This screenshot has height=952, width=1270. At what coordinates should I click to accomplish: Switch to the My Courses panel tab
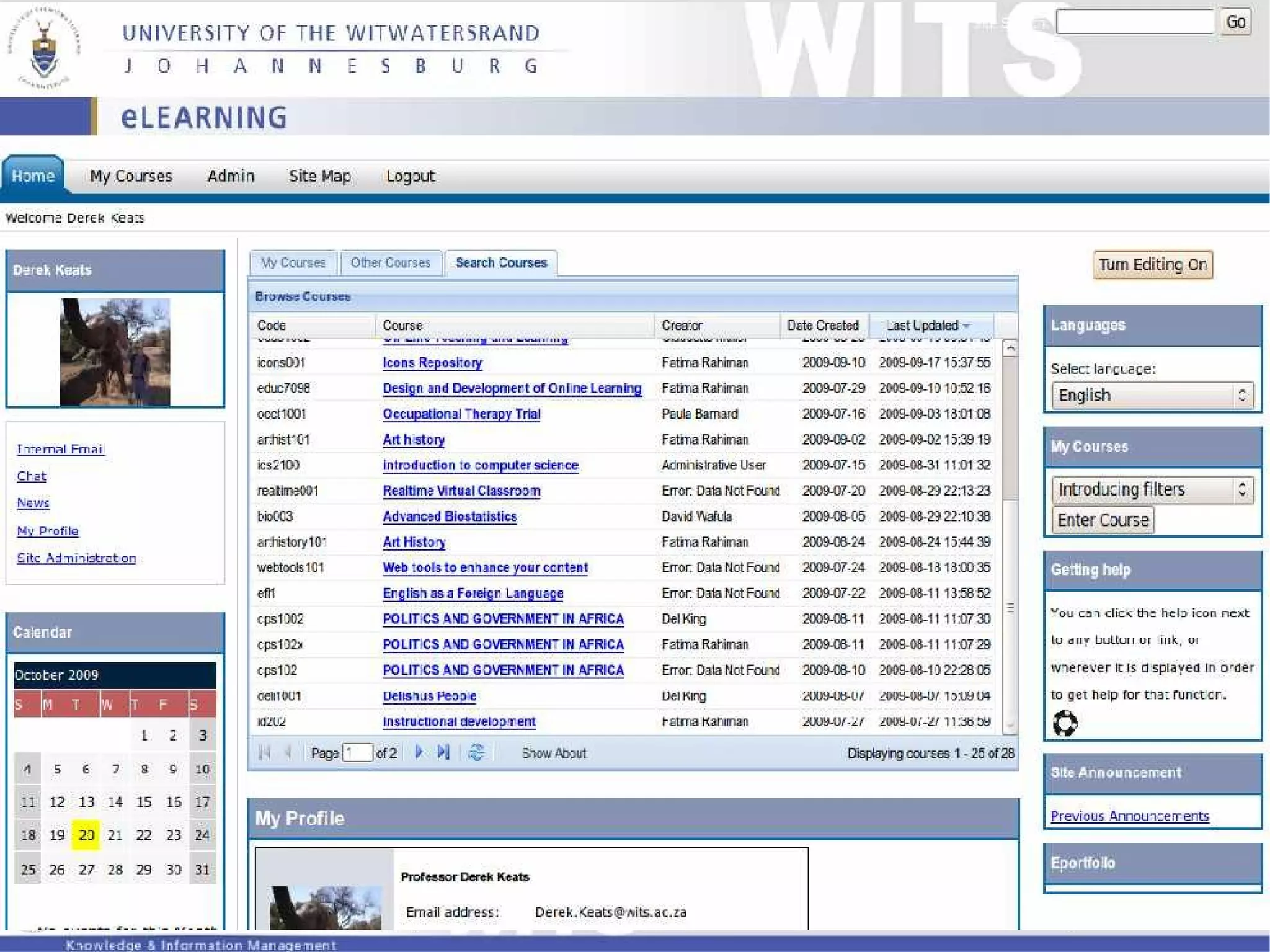click(x=293, y=263)
